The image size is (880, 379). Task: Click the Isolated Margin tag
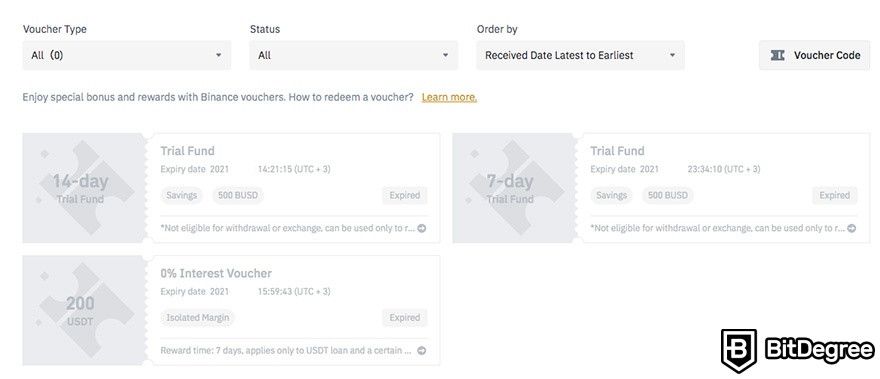(198, 318)
